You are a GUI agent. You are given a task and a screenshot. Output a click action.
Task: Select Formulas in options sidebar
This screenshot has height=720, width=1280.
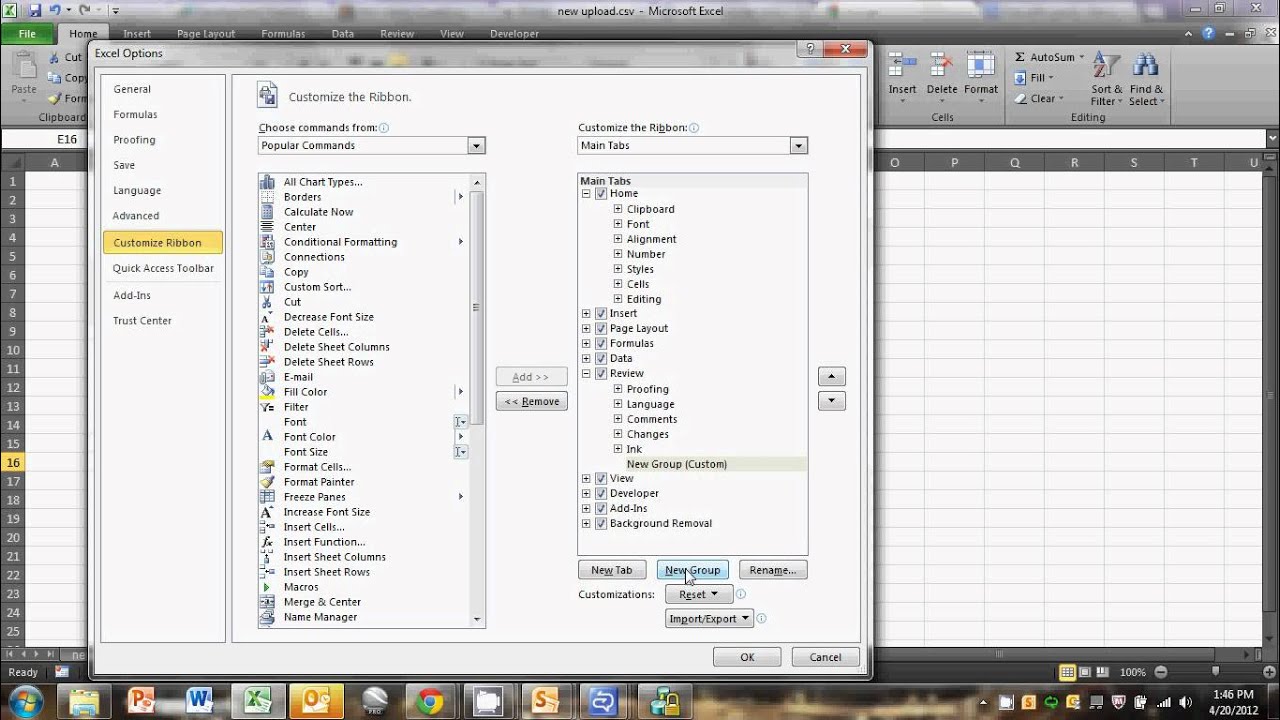(135, 115)
